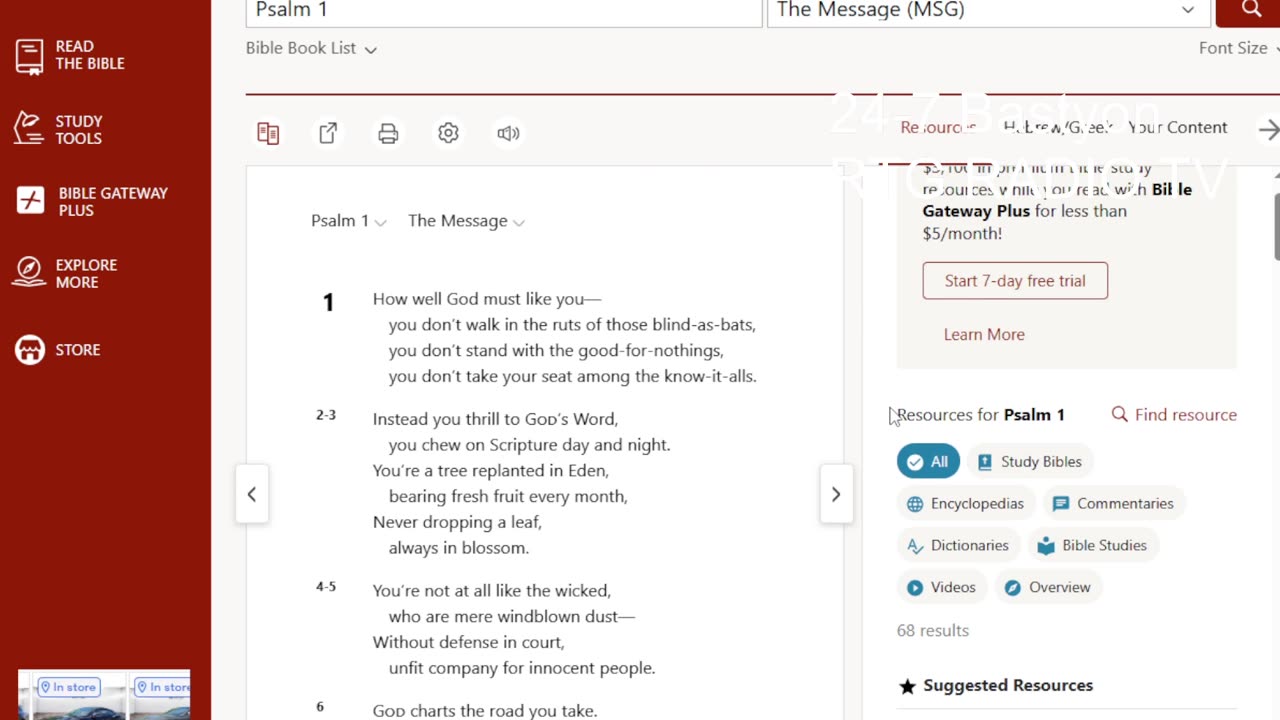The height and width of the screenshot is (720, 1280).
Task: Click the second In store ad thumbnail
Action: coord(160,694)
